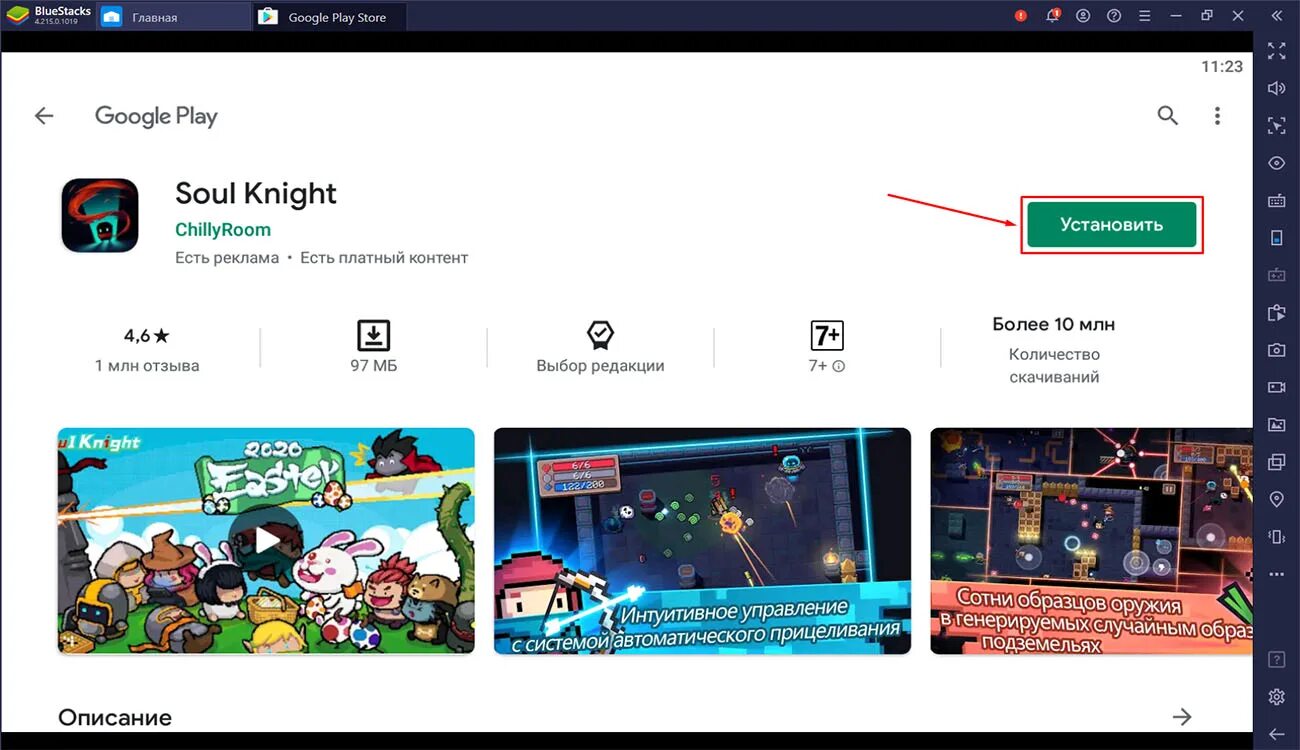Open the media folder sidebar icon

coord(1276,425)
